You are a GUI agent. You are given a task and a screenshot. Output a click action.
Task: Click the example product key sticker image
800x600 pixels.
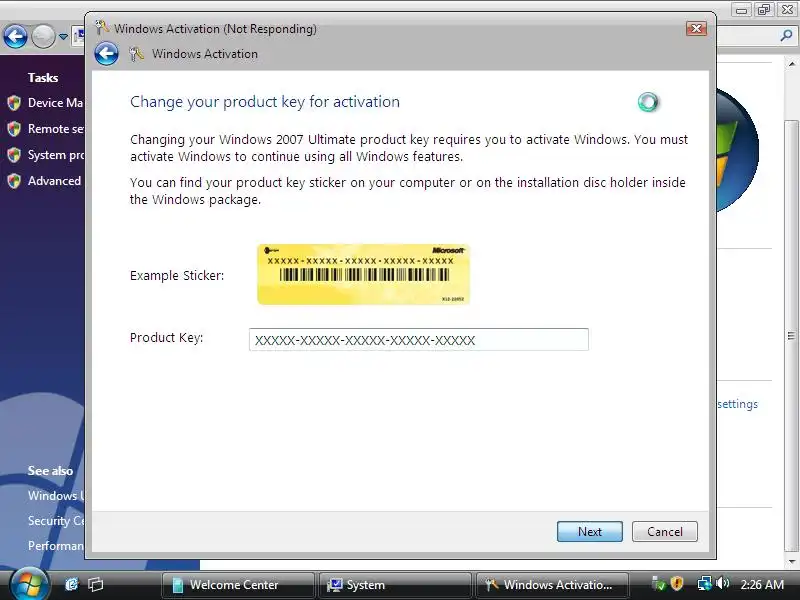363,274
